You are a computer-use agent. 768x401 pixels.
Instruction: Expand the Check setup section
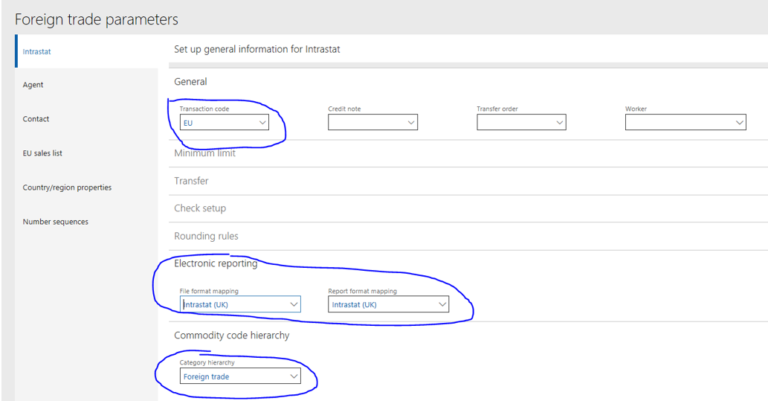point(200,208)
